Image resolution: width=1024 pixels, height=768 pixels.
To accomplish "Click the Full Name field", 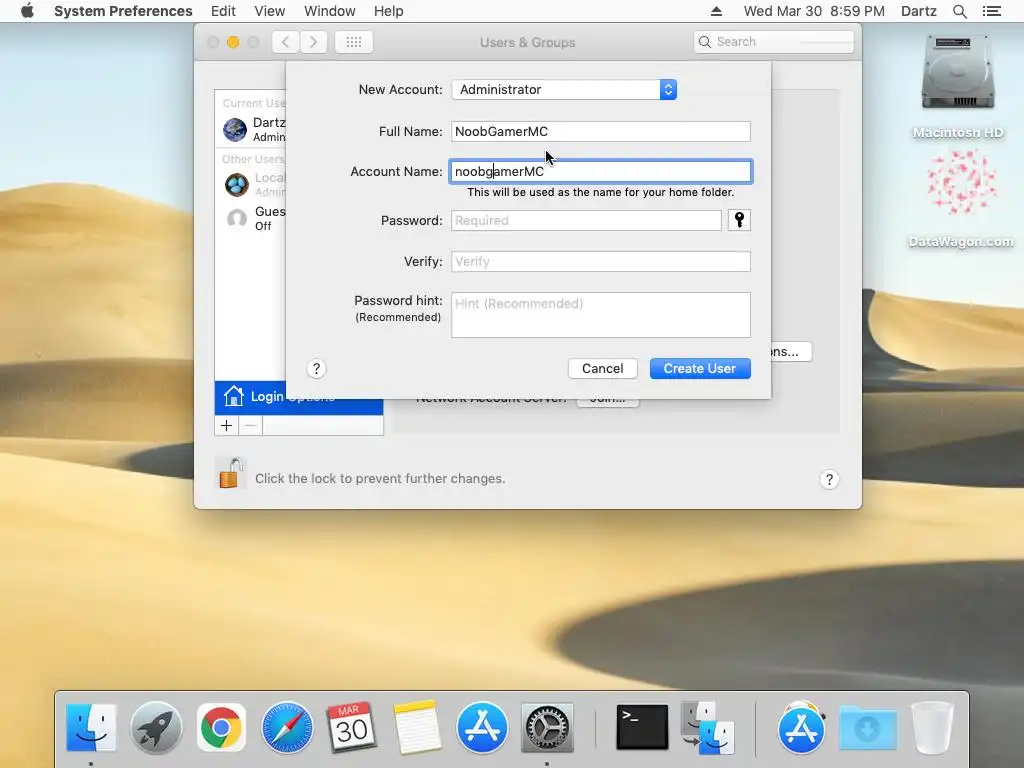I will pyautogui.click(x=600, y=131).
